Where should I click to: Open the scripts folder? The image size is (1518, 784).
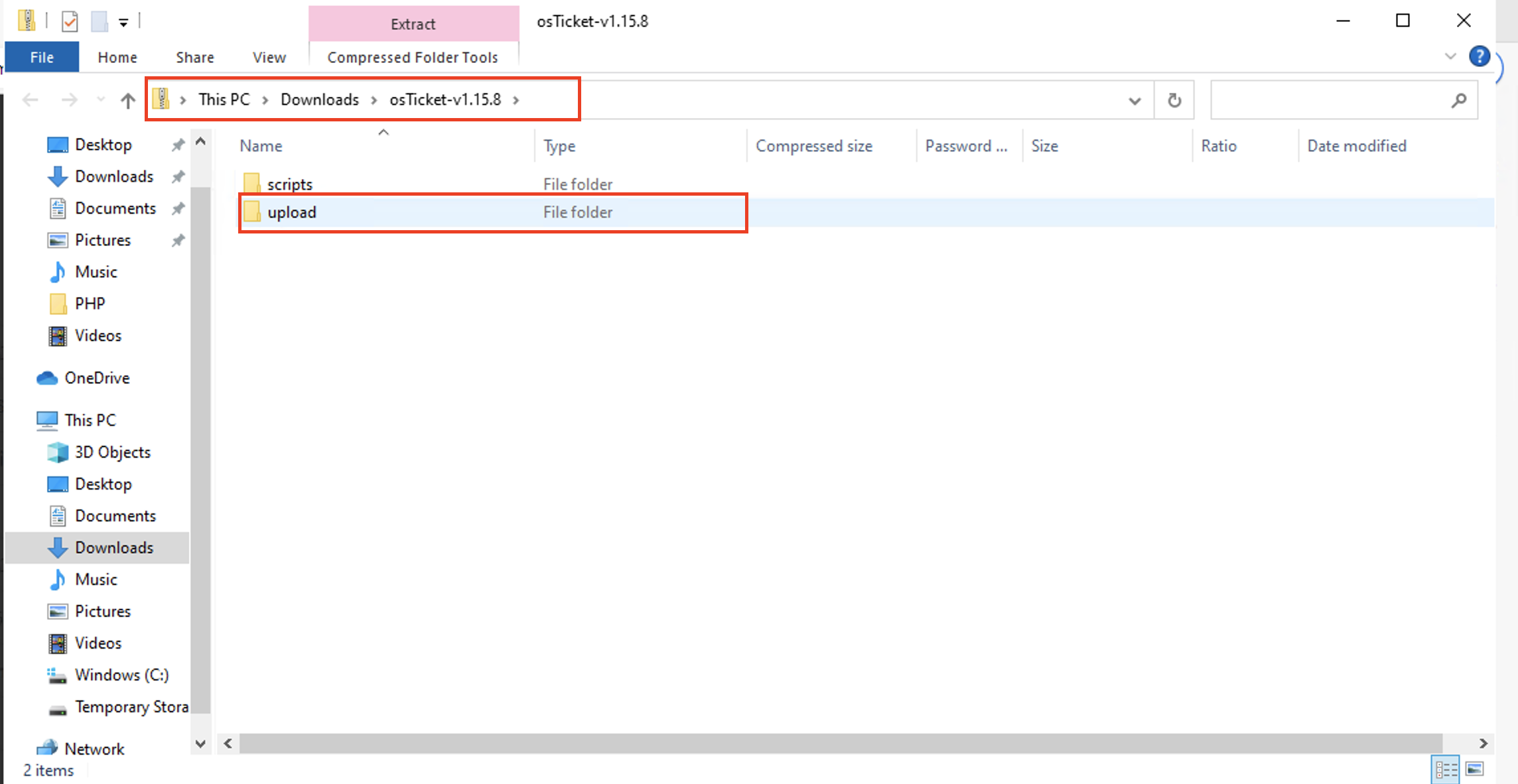tap(290, 184)
